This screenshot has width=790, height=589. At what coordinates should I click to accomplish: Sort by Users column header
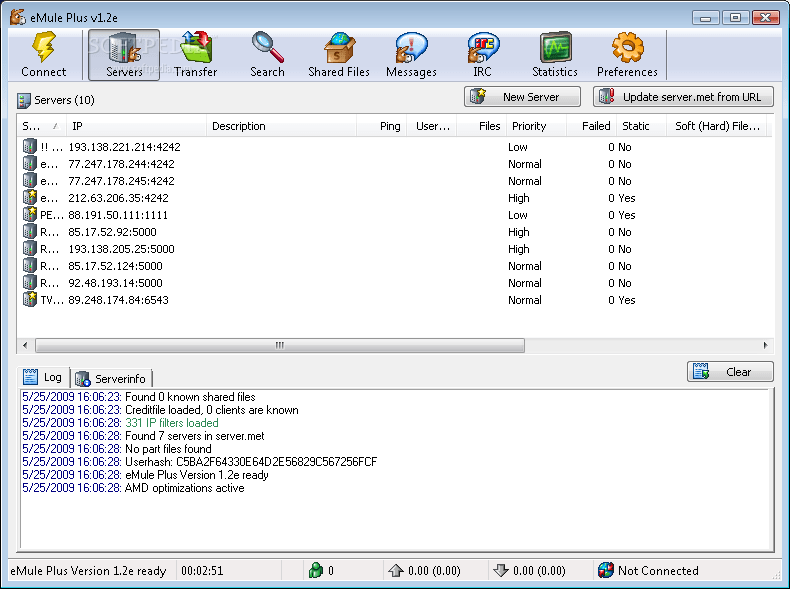(432, 126)
